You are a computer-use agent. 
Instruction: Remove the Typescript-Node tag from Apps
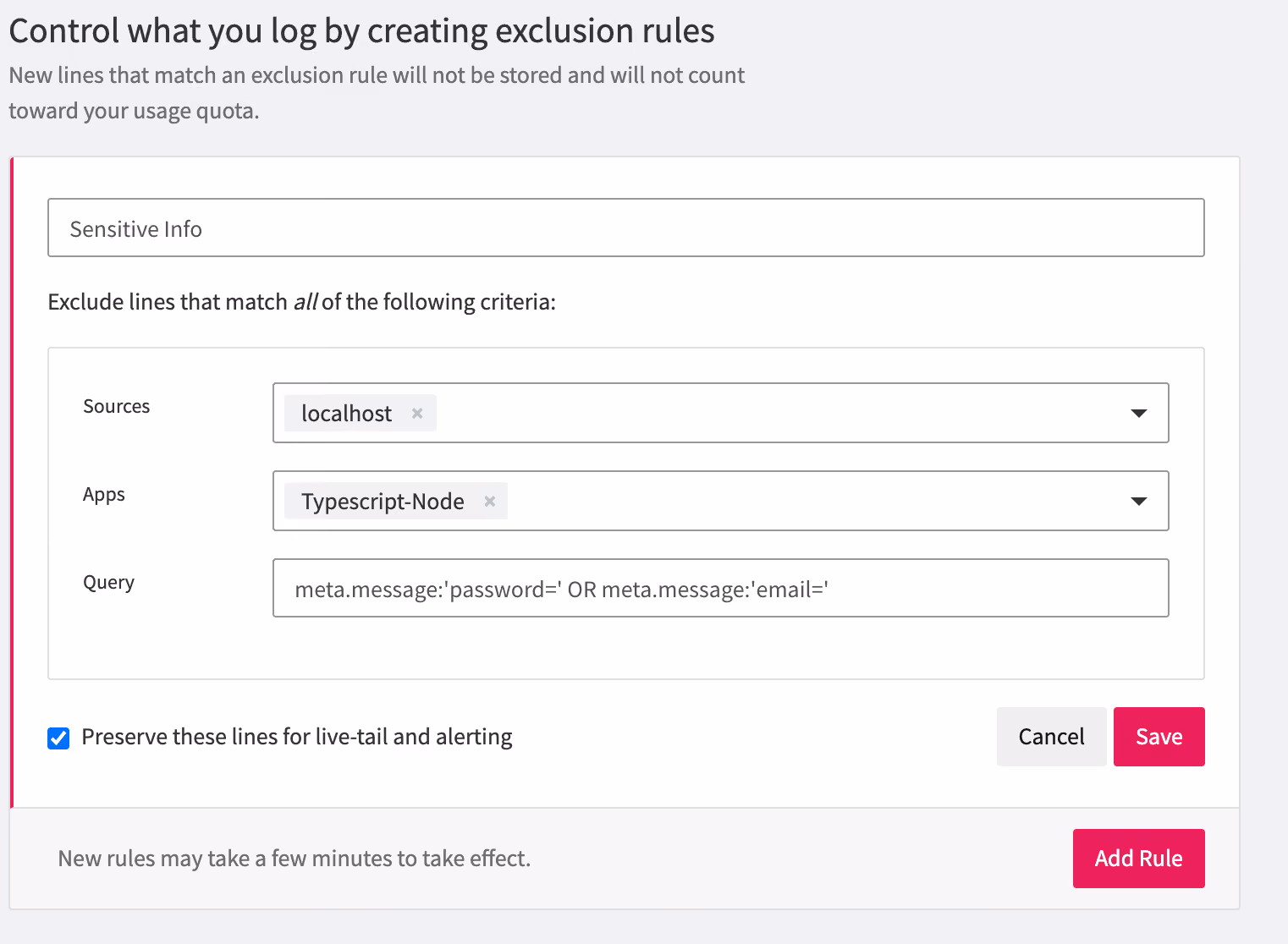tap(489, 502)
